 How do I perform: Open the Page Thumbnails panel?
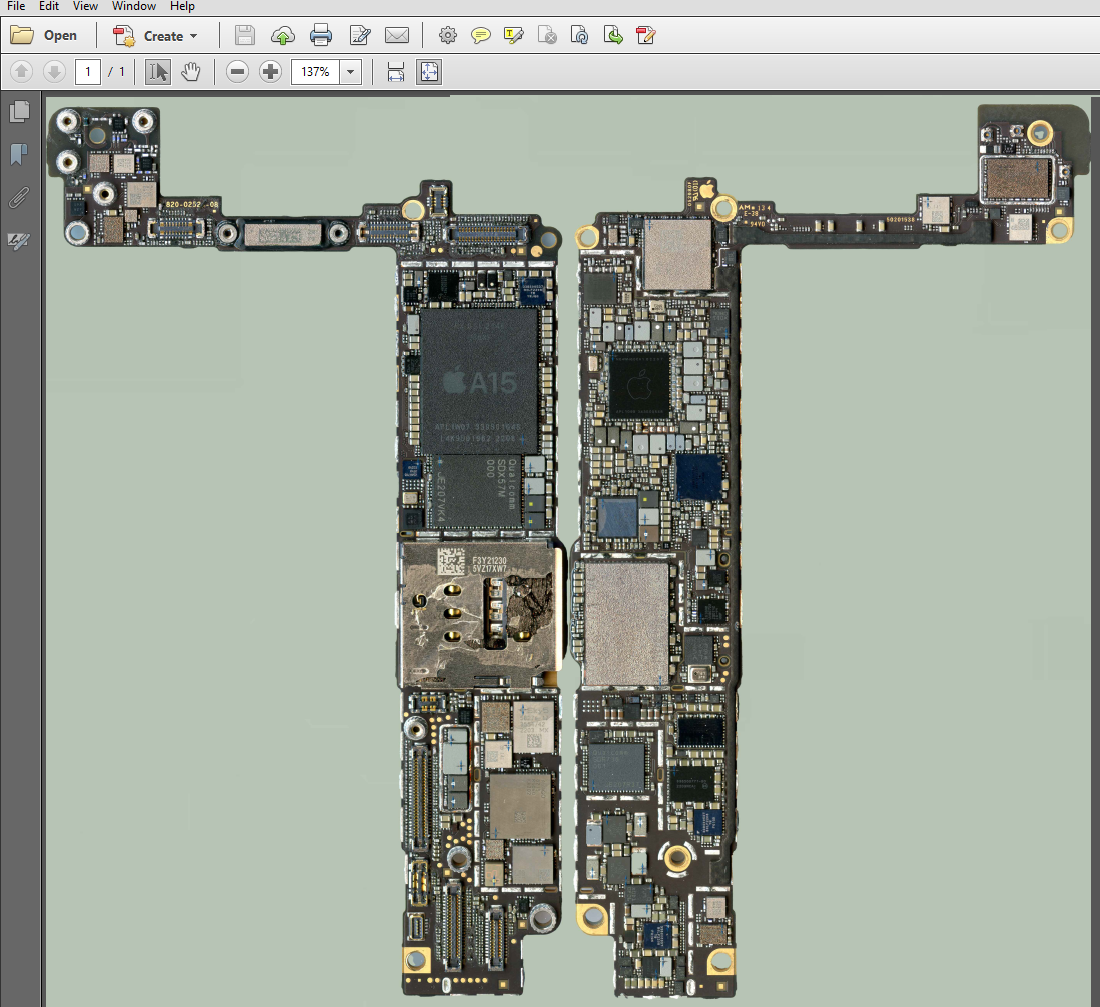[x=19, y=111]
